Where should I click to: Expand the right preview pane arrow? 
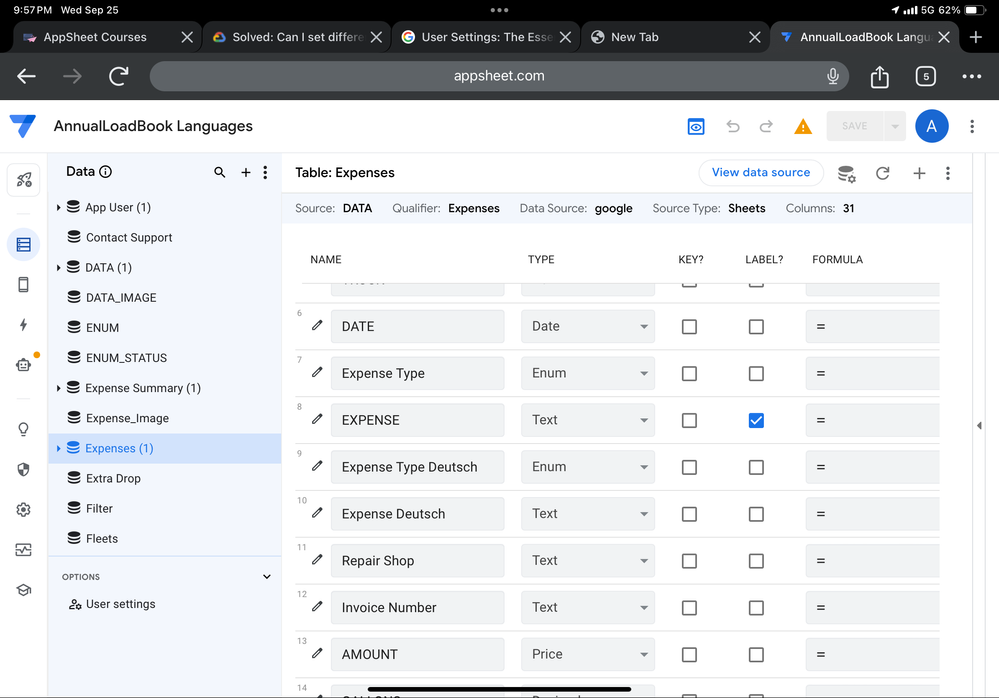[979, 425]
